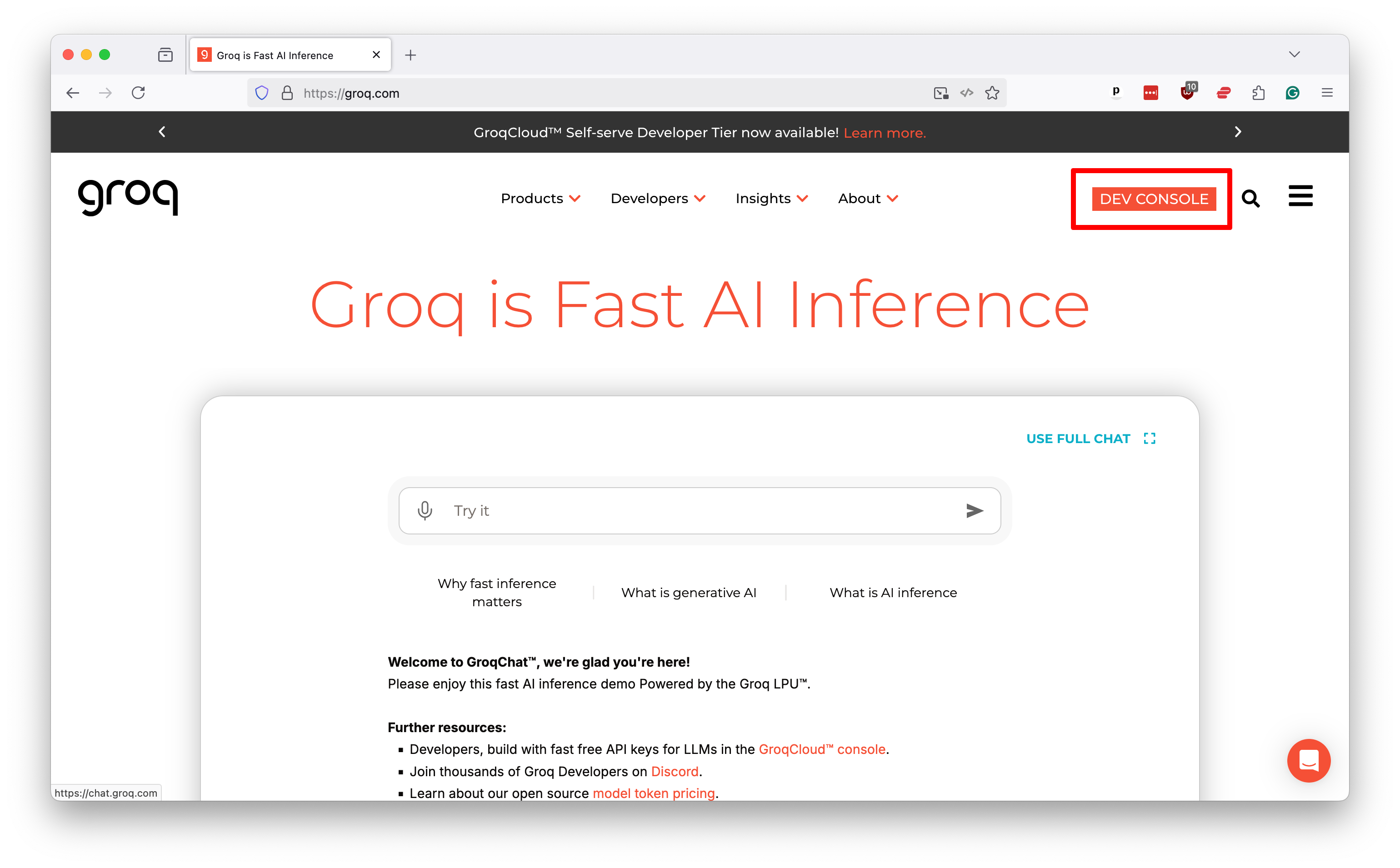Viewport: 1400px width, 868px height.
Task: Go to next announcement banner arrow
Action: pos(1238,132)
